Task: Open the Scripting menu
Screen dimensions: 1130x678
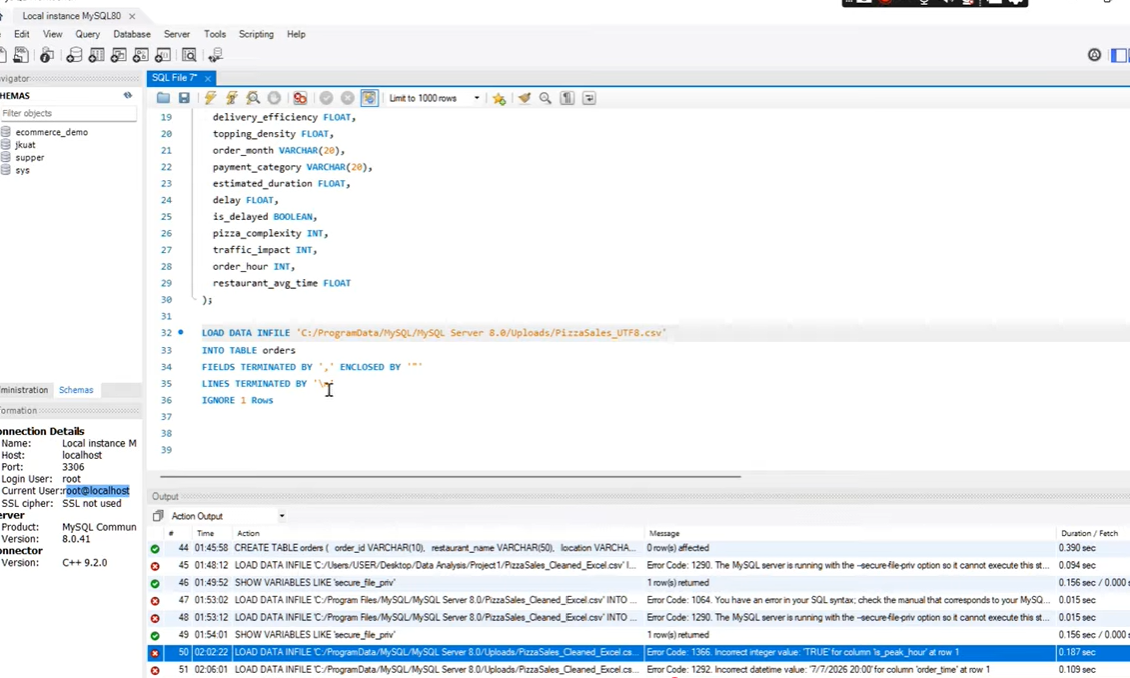Action: pyautogui.click(x=256, y=34)
